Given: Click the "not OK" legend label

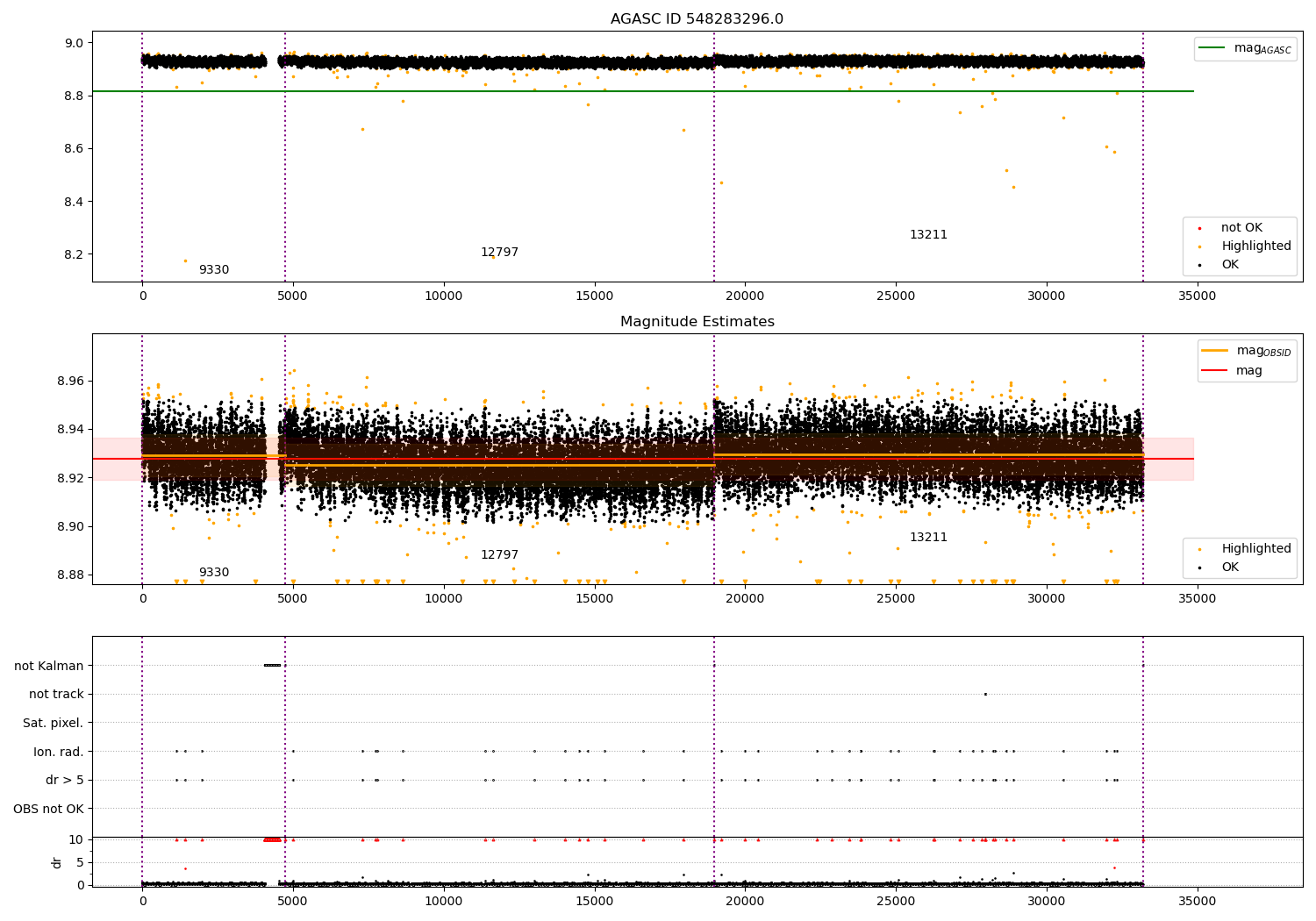Looking at the screenshot, I should click(x=1241, y=228).
